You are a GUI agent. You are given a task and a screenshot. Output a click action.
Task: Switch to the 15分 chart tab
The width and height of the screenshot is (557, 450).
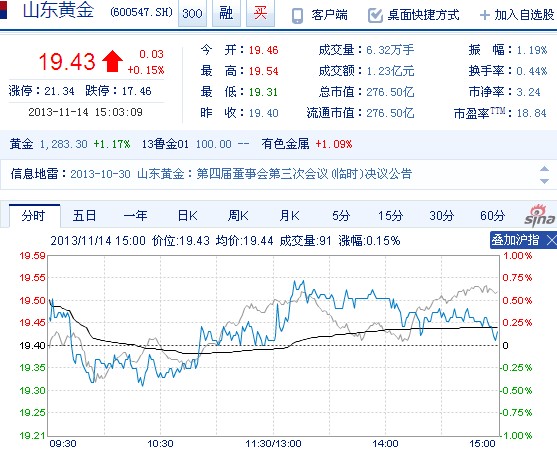pyautogui.click(x=390, y=216)
